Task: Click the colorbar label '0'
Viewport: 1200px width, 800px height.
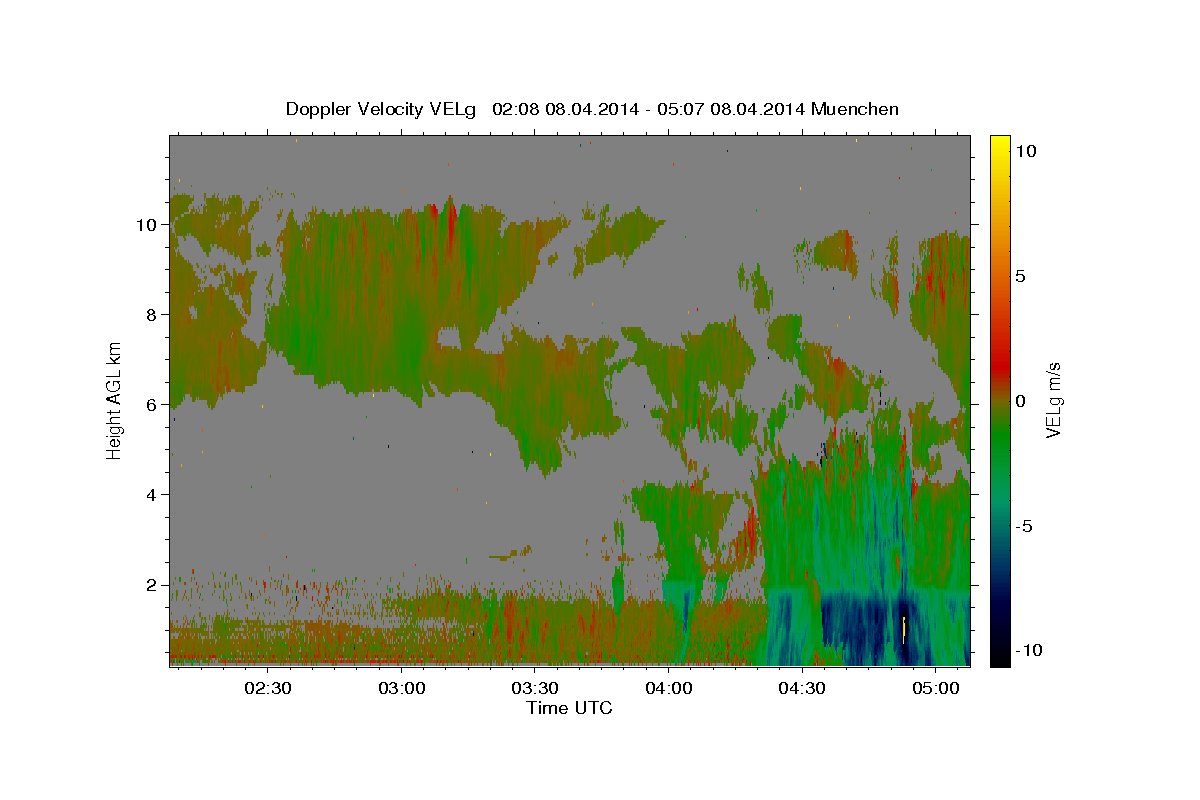Action: [1020, 401]
